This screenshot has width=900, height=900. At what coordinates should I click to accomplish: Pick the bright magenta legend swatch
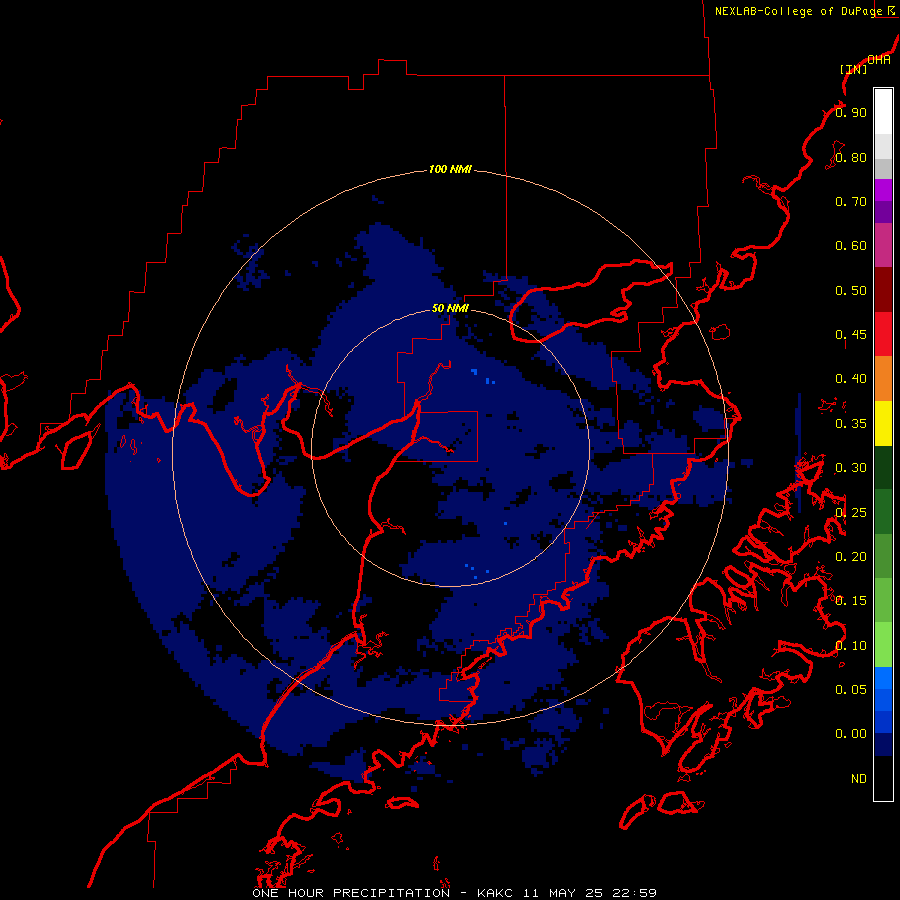coord(883,190)
